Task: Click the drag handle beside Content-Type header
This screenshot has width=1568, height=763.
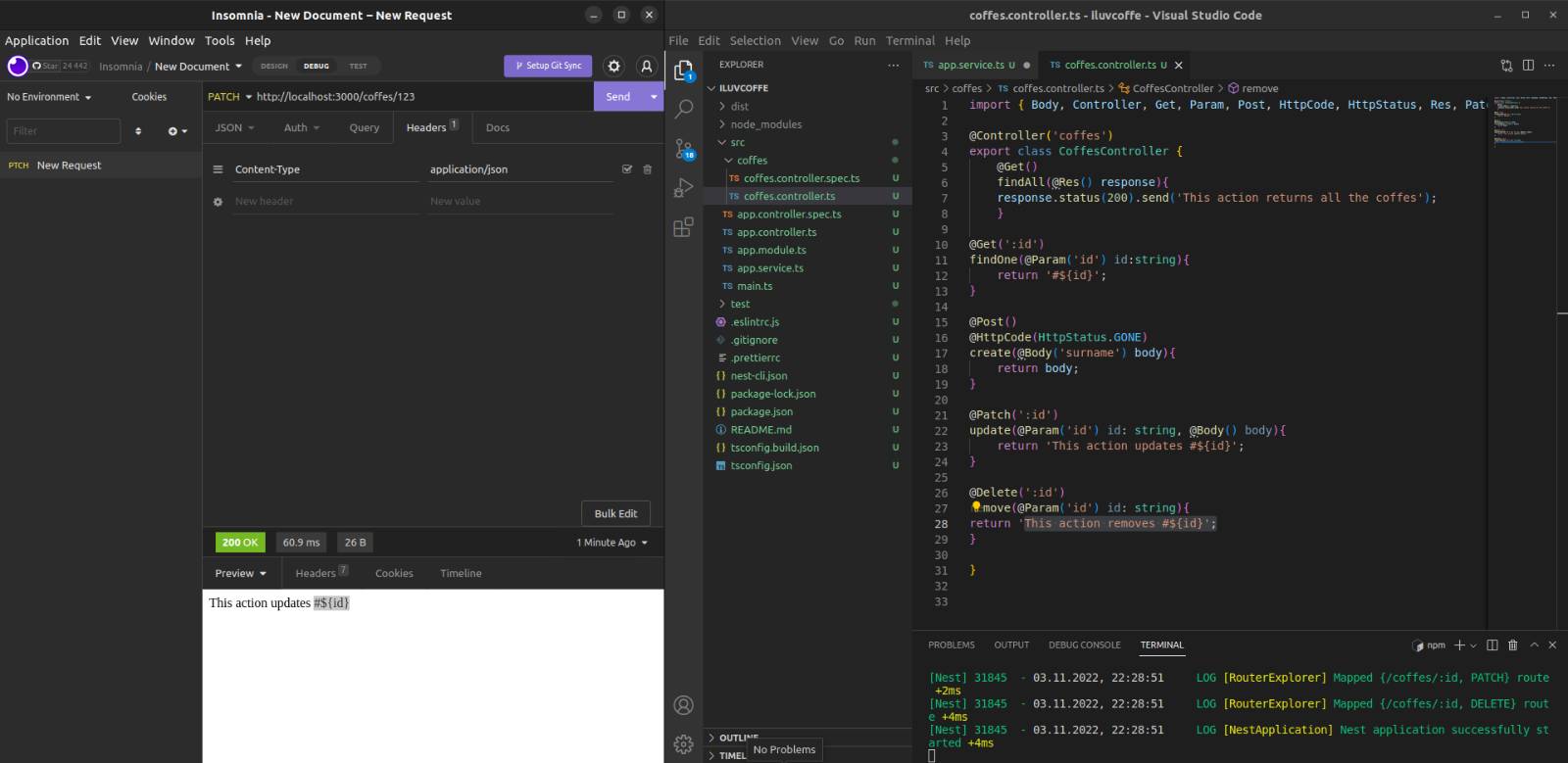Action: (218, 169)
